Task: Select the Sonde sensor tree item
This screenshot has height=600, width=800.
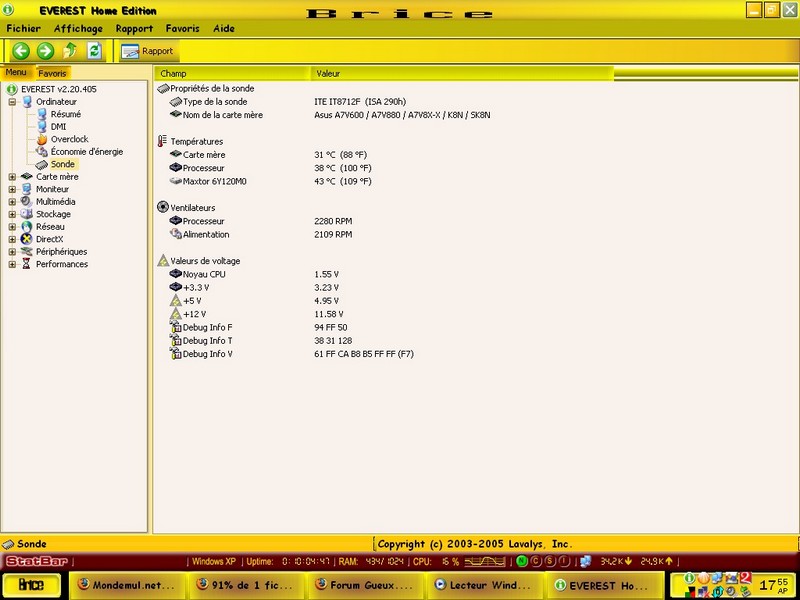Action: click(x=62, y=164)
